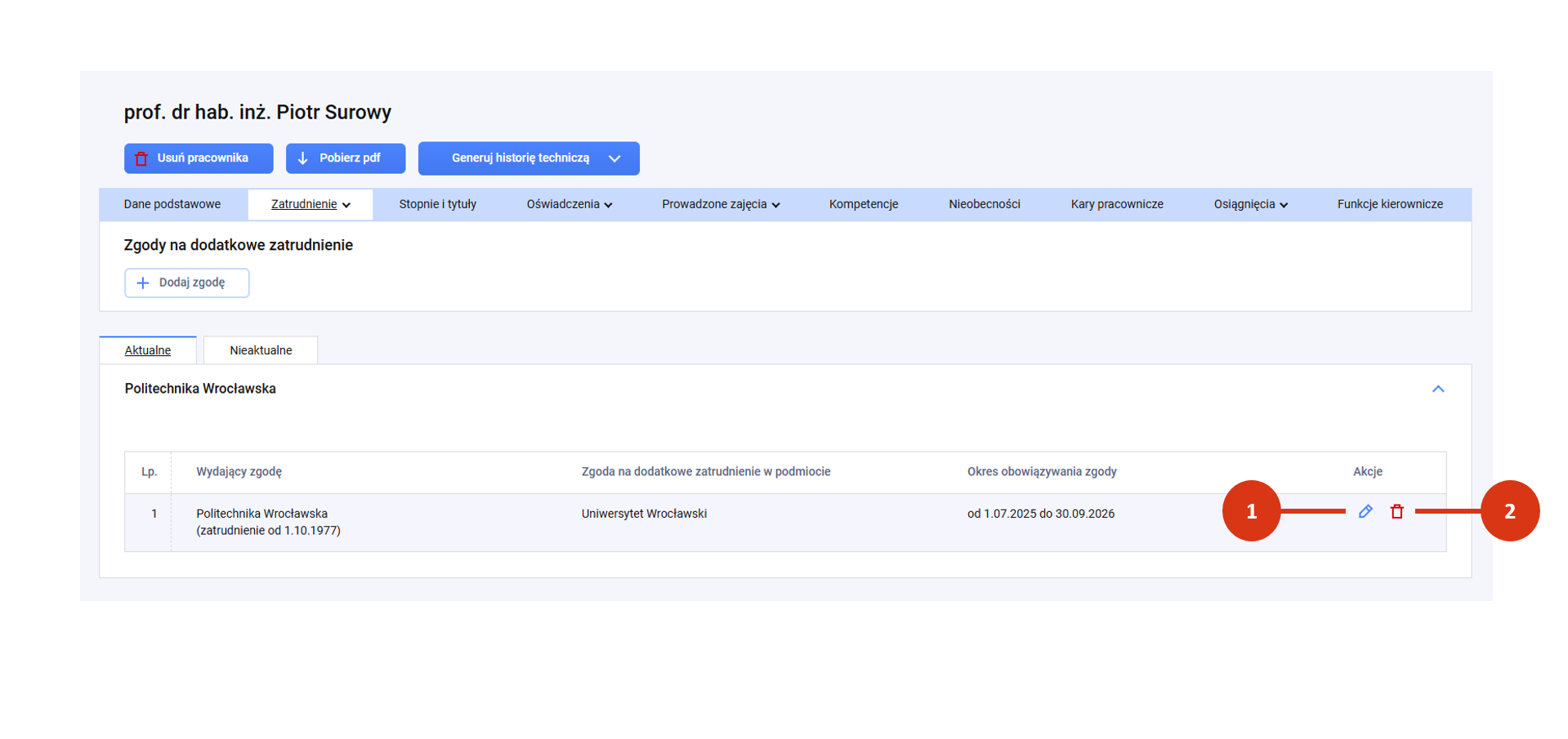The image size is (1568, 739).
Task: Expand the Oświadczenia menu
Action: pos(570,204)
